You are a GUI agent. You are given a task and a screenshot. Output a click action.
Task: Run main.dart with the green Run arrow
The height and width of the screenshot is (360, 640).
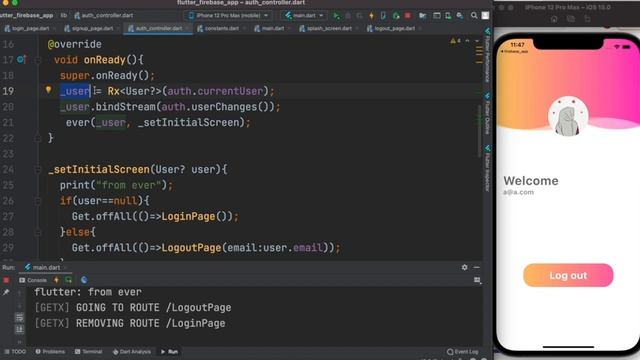click(x=336, y=16)
